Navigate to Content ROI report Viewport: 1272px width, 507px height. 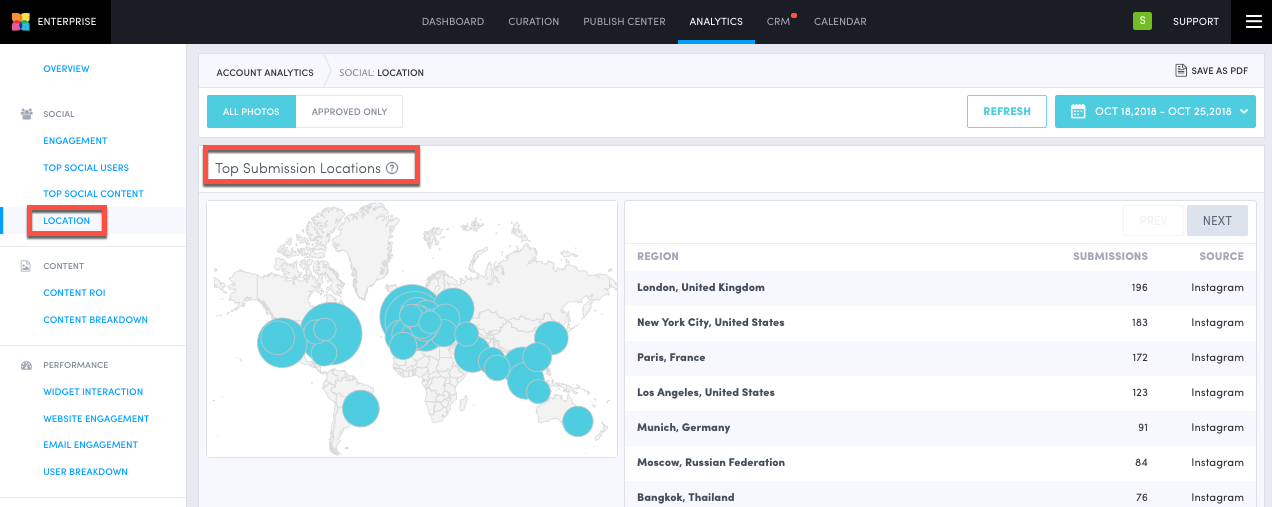[74, 293]
